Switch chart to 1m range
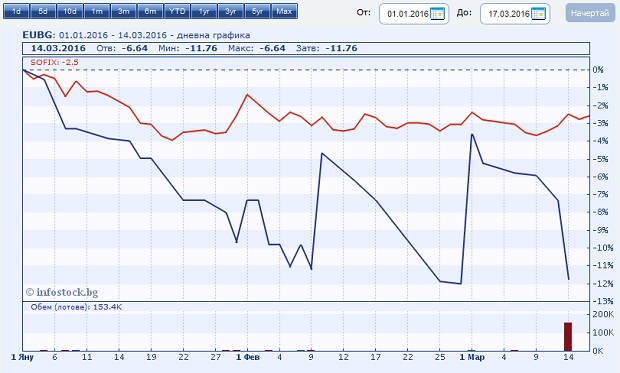620x373 pixels. point(97,11)
